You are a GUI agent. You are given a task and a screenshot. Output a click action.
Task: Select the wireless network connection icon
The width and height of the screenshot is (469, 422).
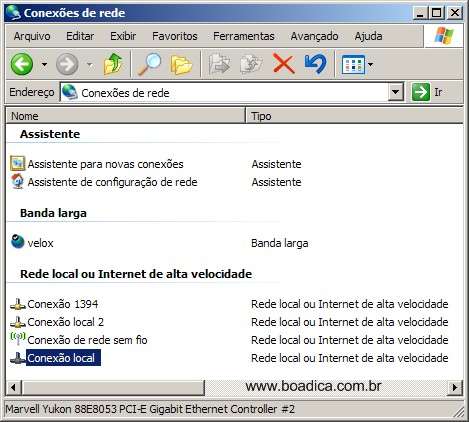[18, 339]
